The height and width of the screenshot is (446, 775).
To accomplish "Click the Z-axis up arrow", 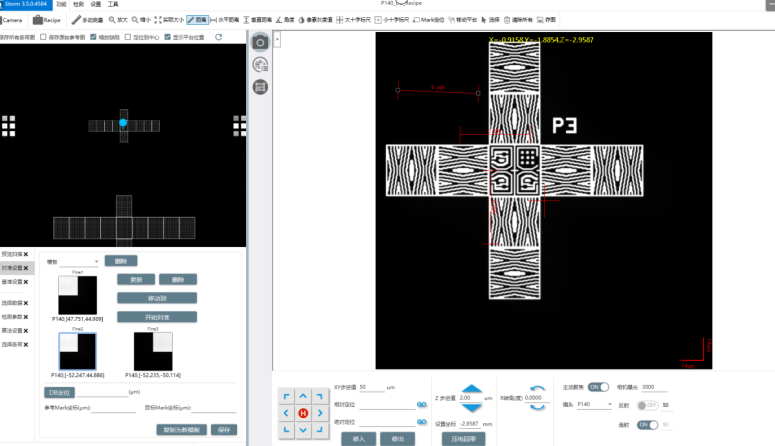I will [470, 392].
